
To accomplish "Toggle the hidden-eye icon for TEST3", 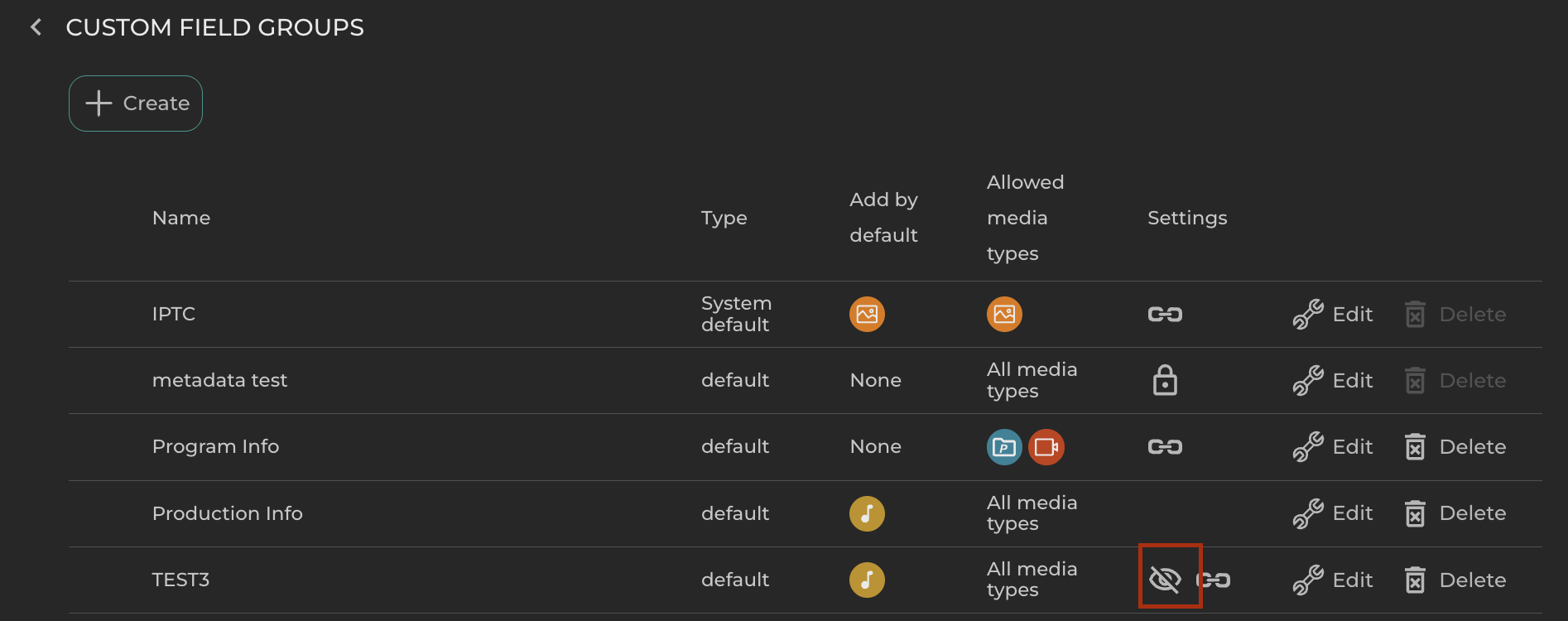I will click(1165, 580).
